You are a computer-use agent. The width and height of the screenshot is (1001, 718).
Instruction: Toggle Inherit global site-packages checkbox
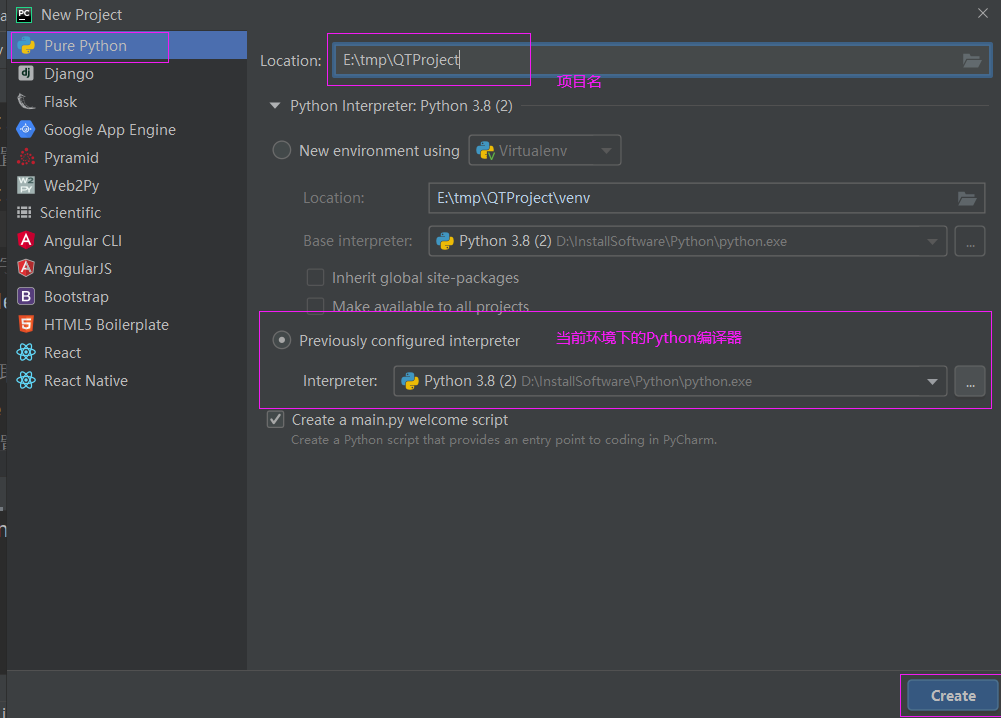pyautogui.click(x=315, y=278)
